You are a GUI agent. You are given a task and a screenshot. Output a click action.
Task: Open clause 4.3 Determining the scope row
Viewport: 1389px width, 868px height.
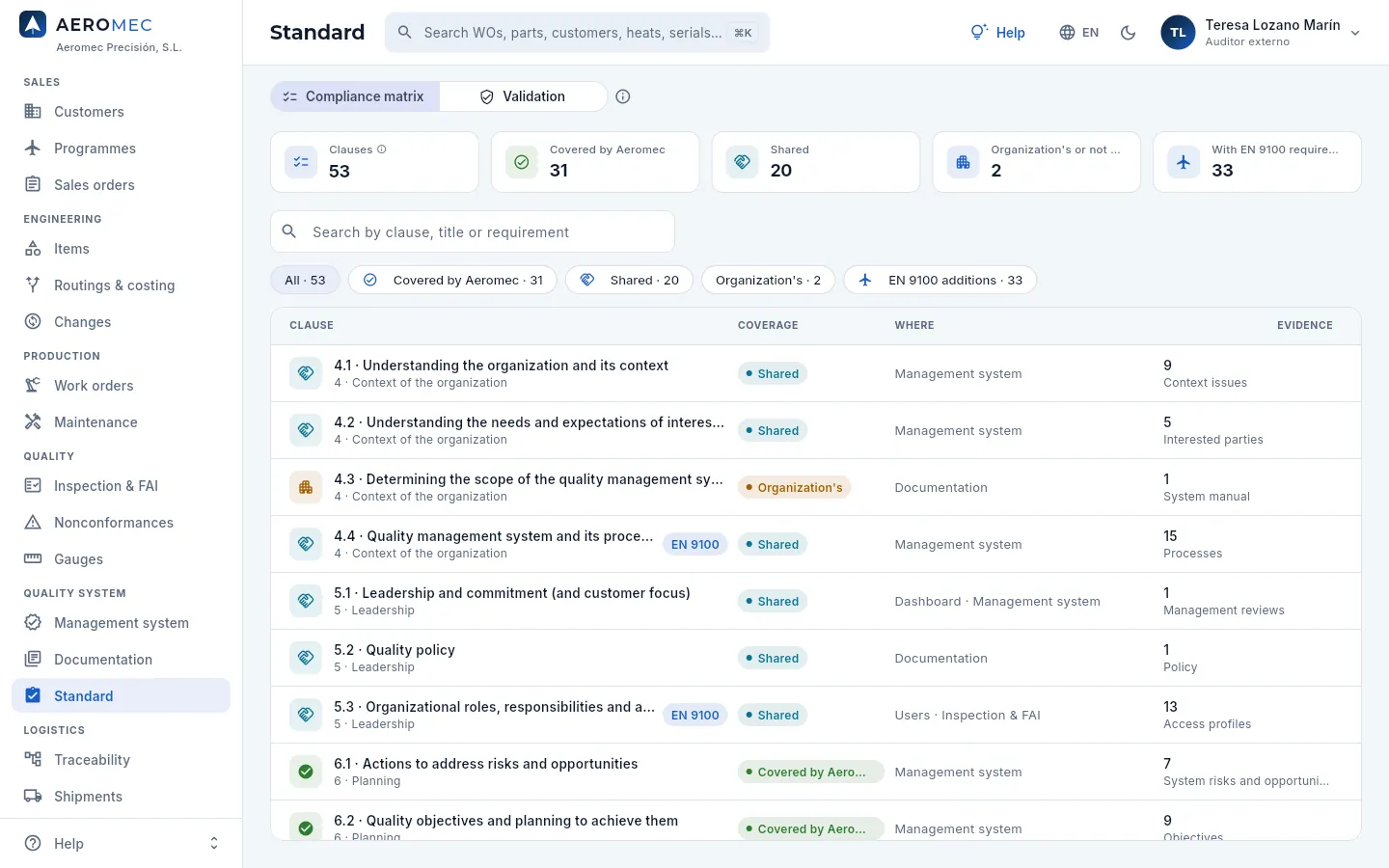tap(816, 487)
